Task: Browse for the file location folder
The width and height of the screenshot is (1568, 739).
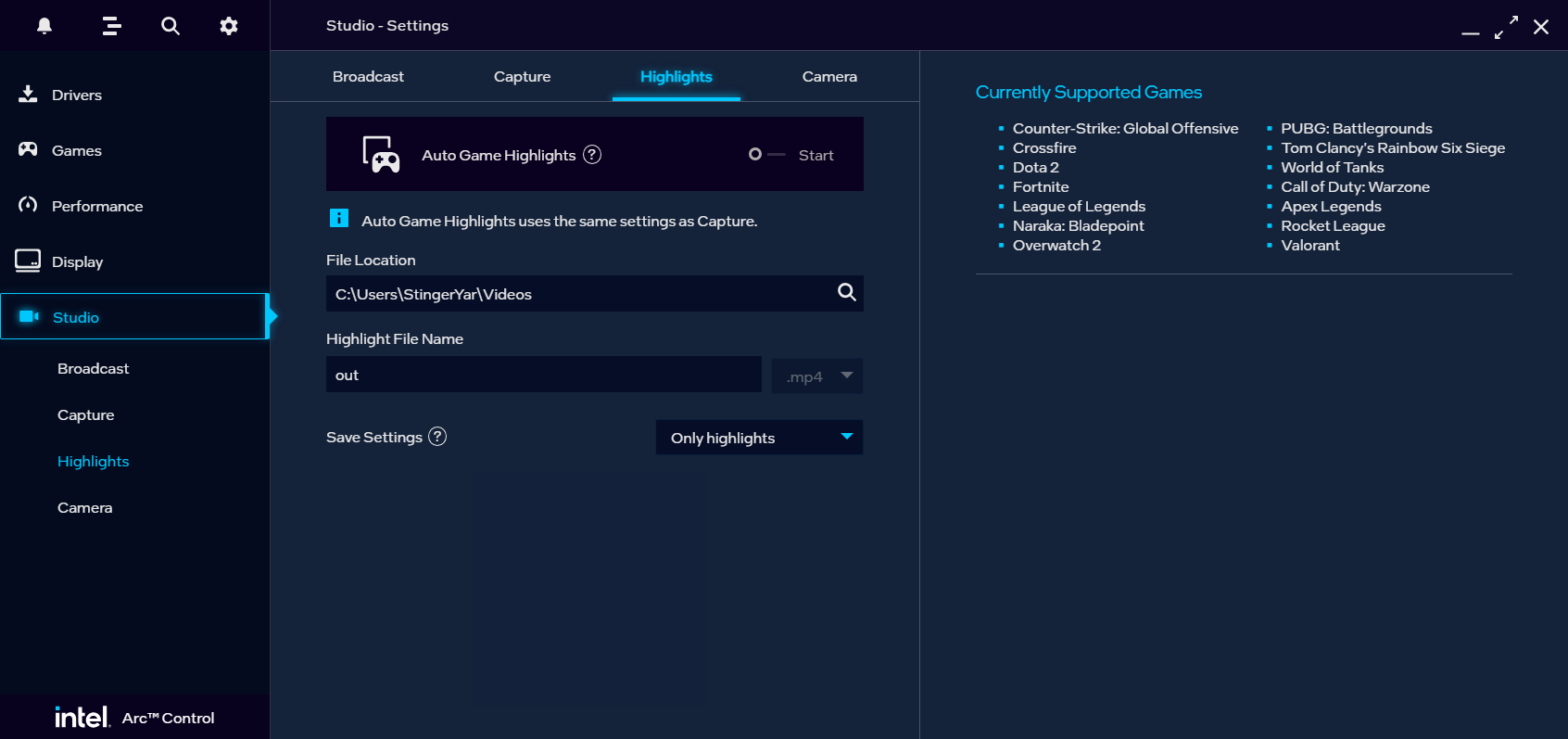Action: tap(846, 293)
